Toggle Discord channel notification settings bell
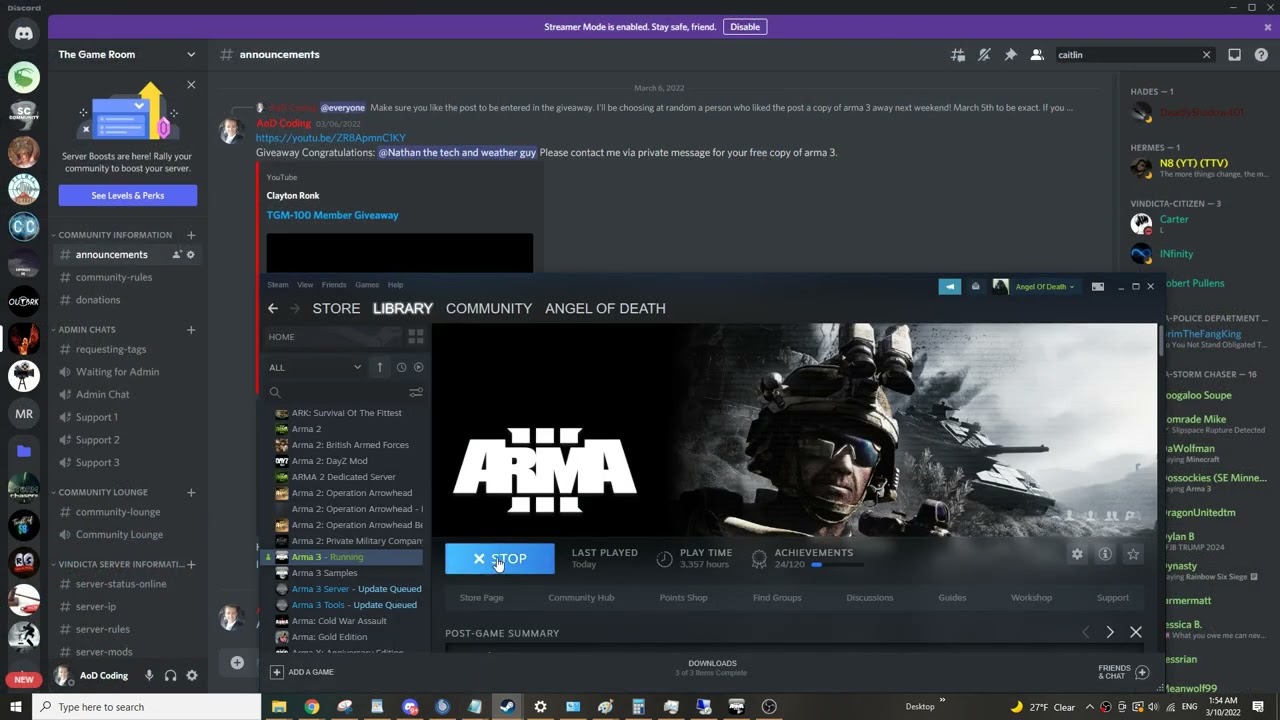This screenshot has width=1280, height=720. pos(984,55)
